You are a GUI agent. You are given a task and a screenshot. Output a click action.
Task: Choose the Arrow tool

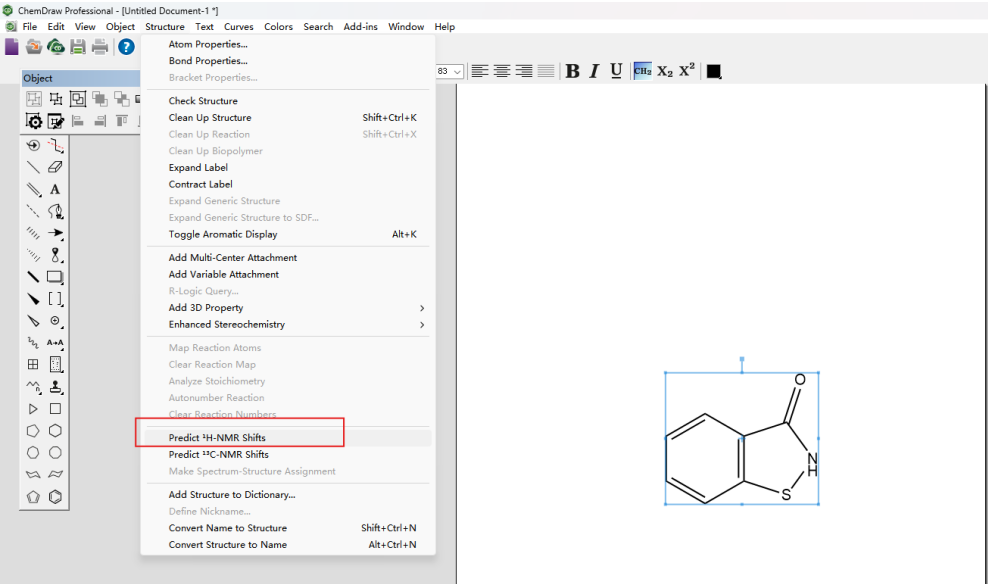click(x=55, y=233)
